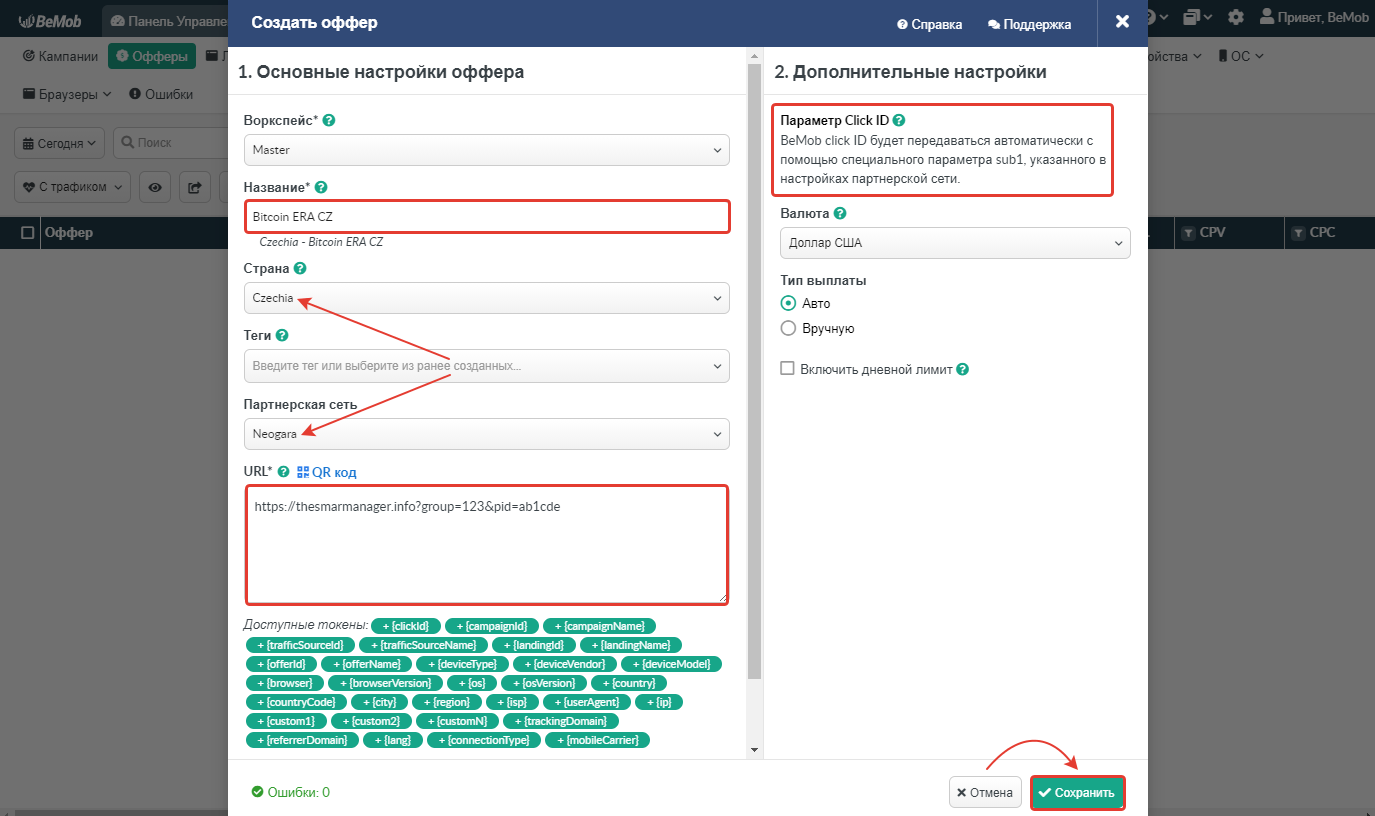This screenshot has width=1375, height=816.
Task: Expand the ОС menu
Action: (x=1241, y=56)
